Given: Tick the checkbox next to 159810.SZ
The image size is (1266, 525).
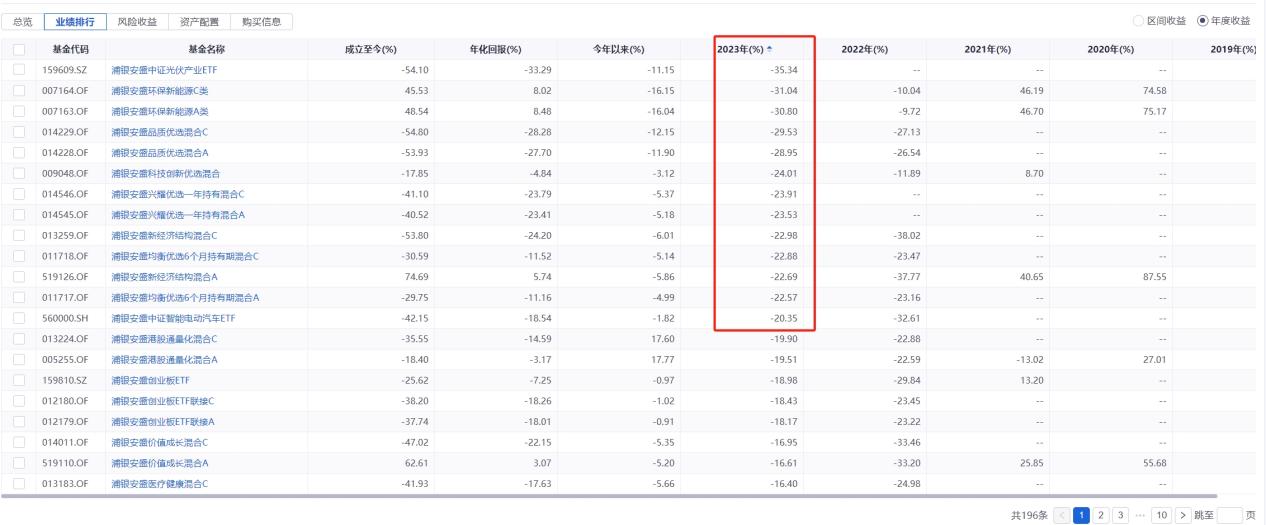Looking at the screenshot, I should (20, 380).
